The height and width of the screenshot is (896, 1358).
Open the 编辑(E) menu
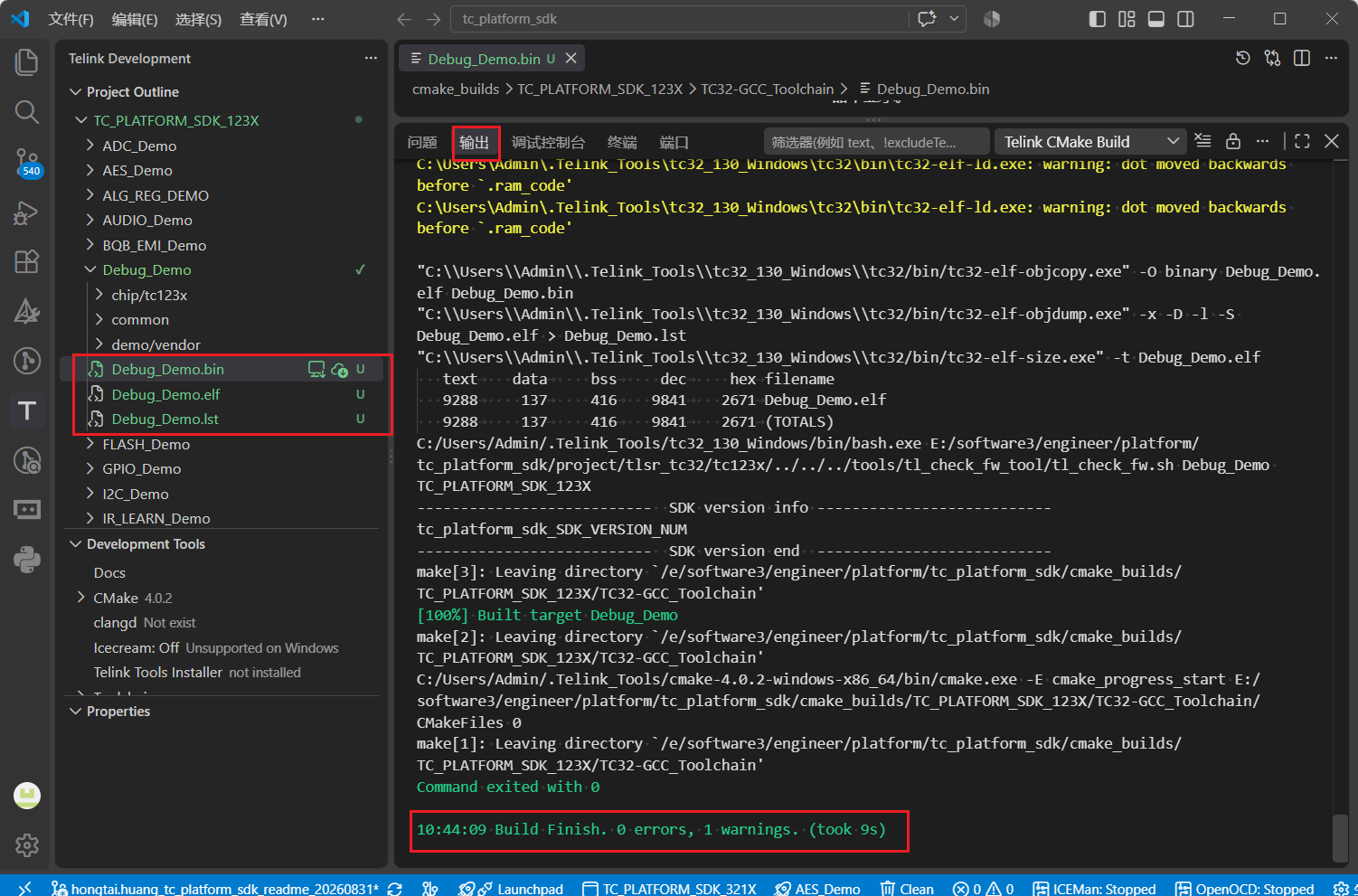[x=135, y=19]
